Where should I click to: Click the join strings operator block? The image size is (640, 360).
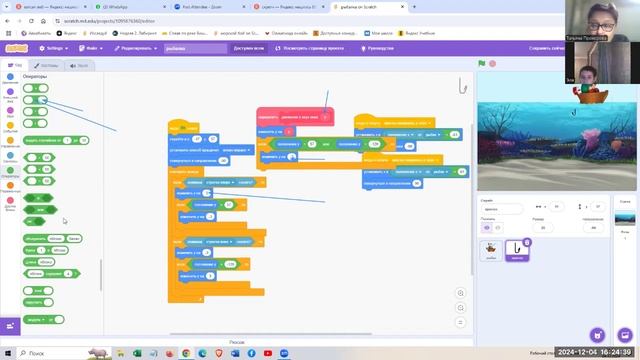click(53, 238)
